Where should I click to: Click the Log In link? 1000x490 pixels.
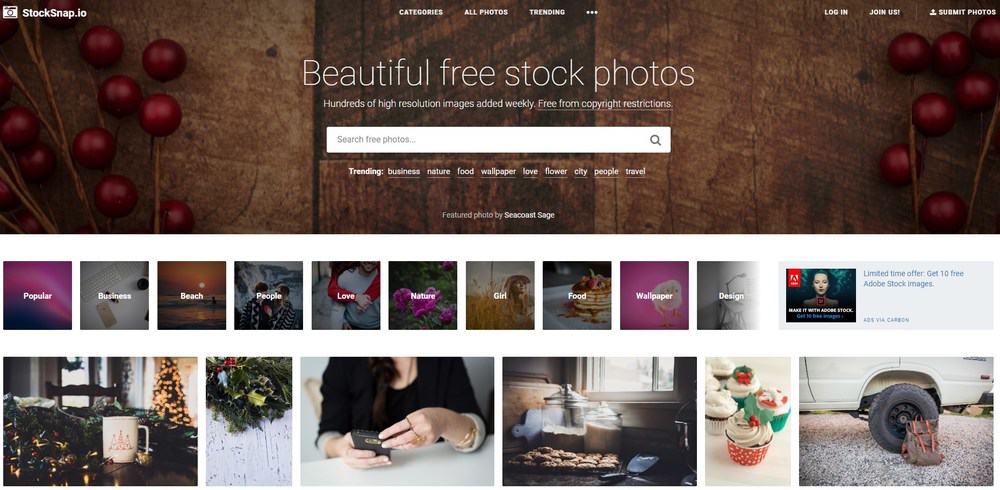[836, 12]
